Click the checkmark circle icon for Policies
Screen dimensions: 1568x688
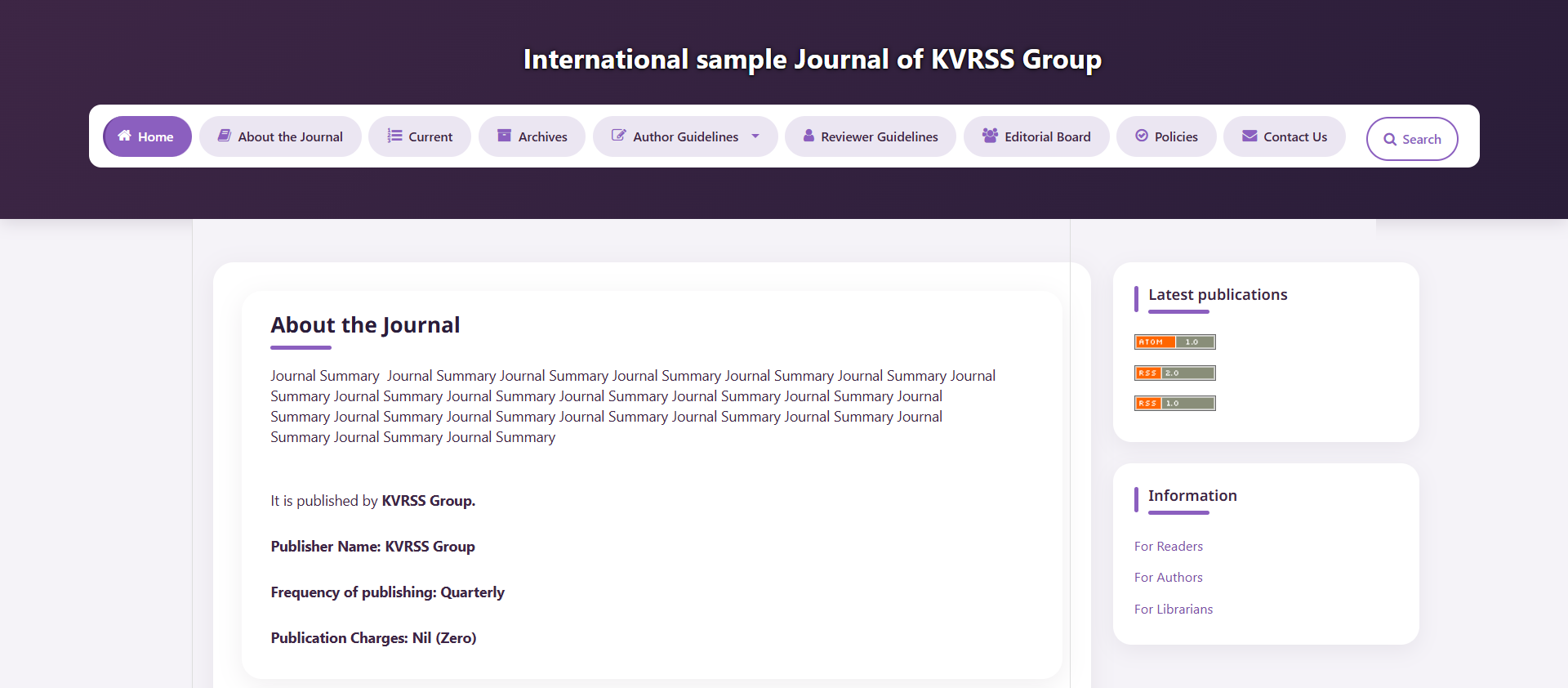pyautogui.click(x=1142, y=136)
